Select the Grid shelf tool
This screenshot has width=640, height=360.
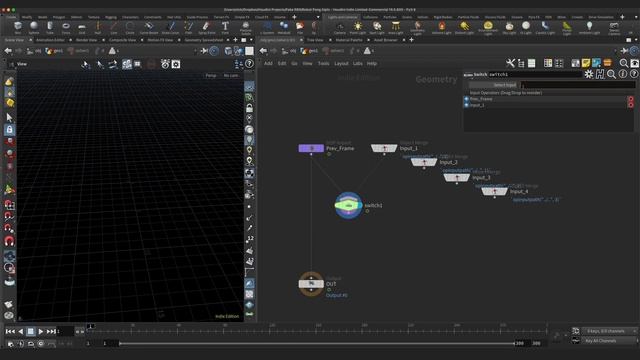82,27
